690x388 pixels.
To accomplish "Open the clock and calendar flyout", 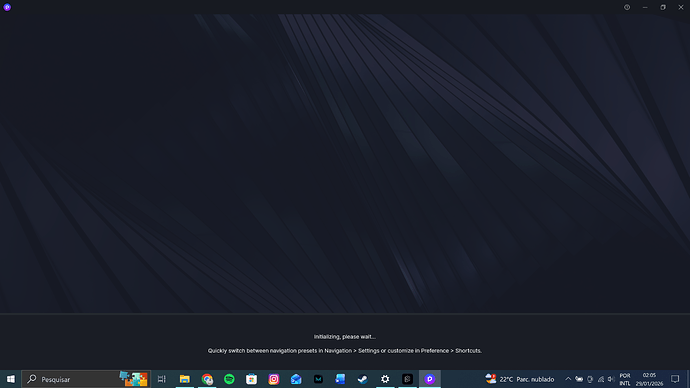I will pyautogui.click(x=649, y=379).
